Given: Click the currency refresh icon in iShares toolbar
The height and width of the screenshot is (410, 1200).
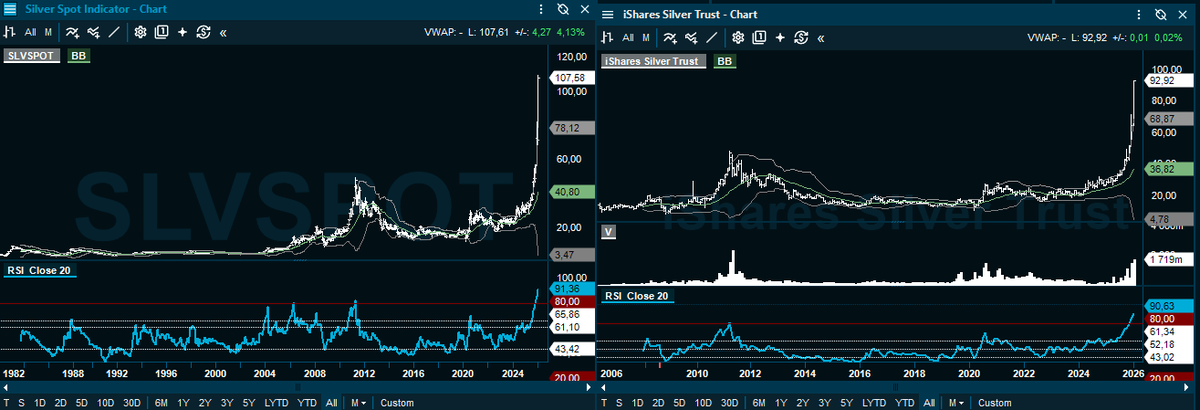Looking at the screenshot, I should 800,38.
